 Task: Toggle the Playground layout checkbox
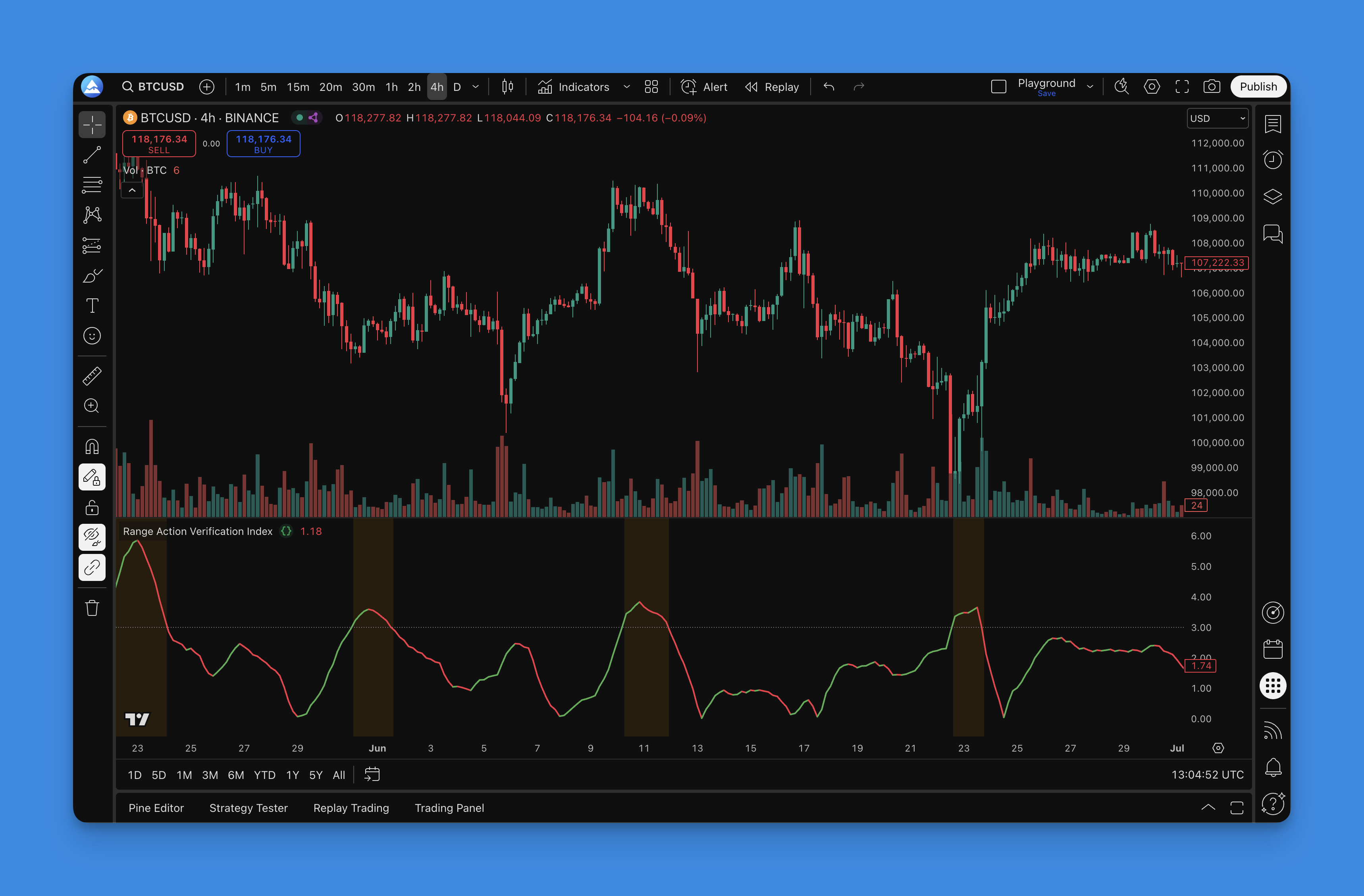999,87
